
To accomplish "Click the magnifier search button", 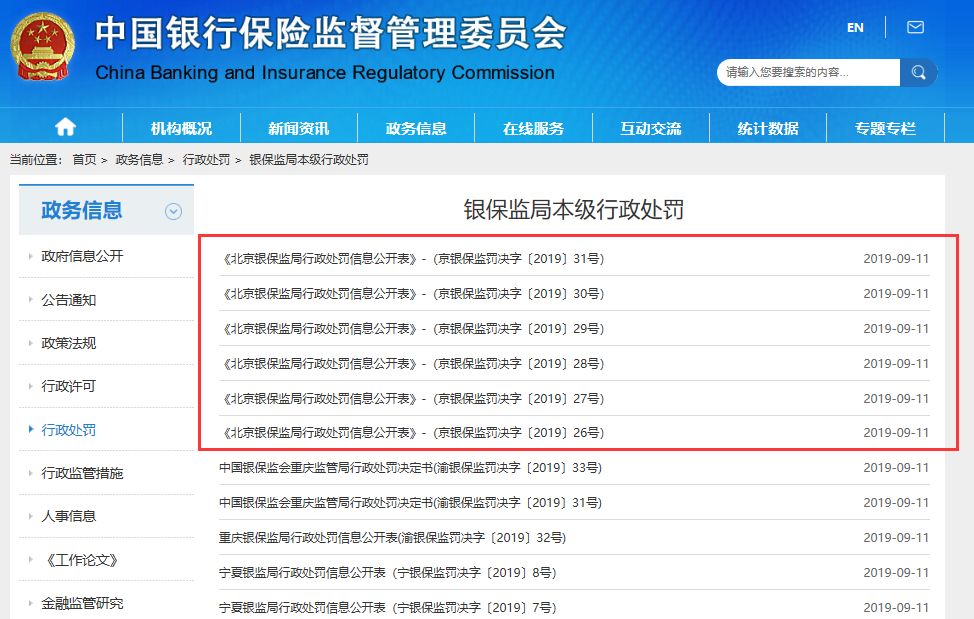I will coord(918,73).
